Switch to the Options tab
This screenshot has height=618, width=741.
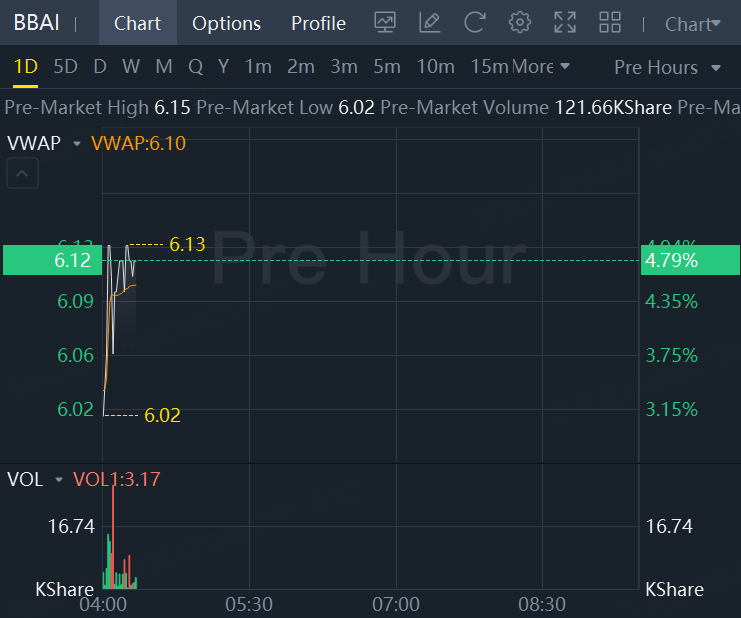tap(226, 23)
